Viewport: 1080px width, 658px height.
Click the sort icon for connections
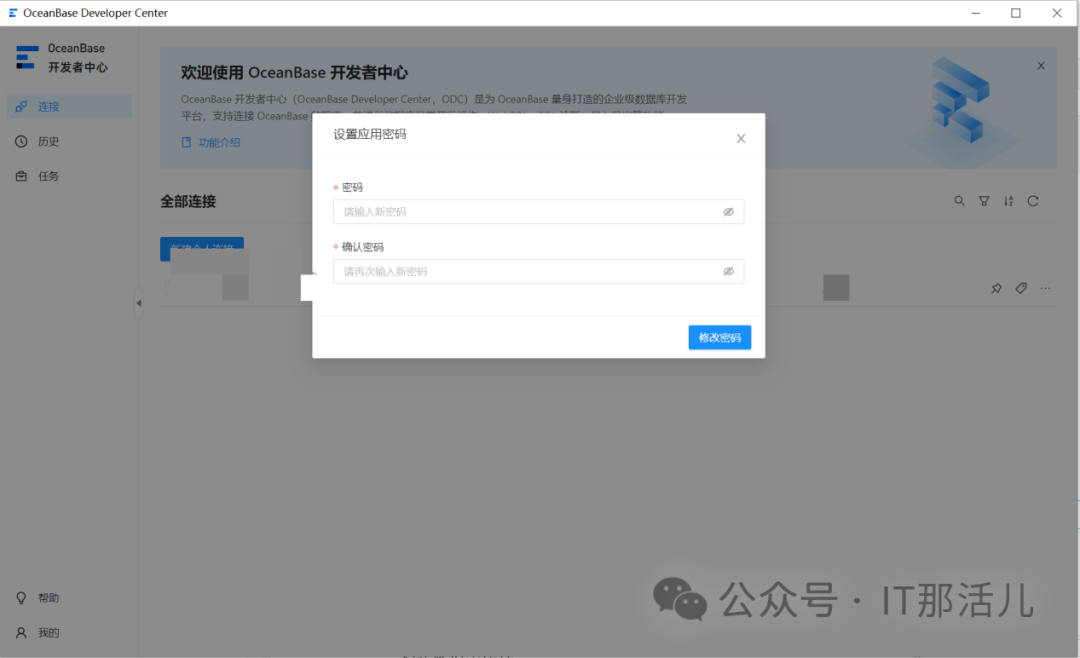[x=1008, y=201]
